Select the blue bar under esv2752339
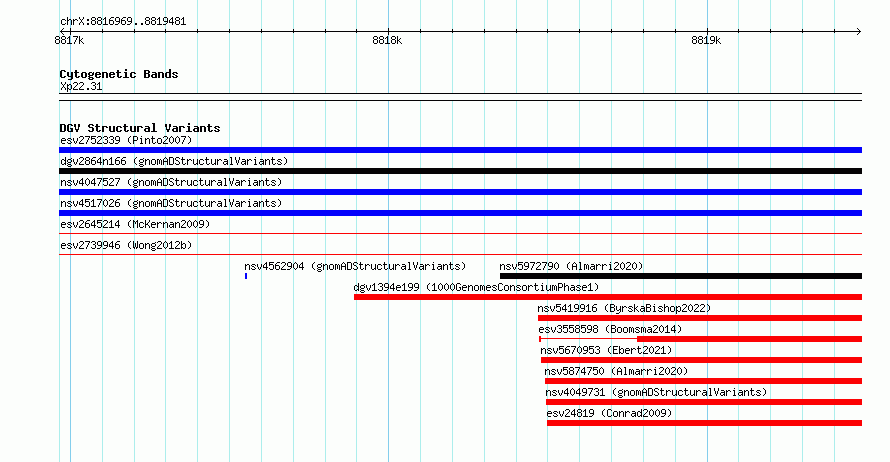The height and width of the screenshot is (462, 890). click(x=460, y=150)
